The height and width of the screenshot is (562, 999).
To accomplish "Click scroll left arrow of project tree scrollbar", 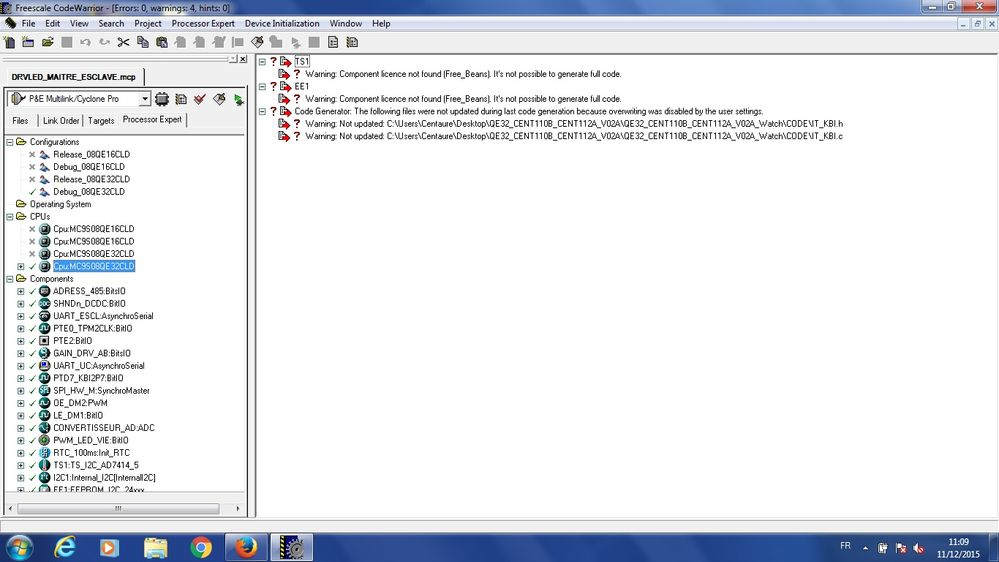I will (10, 508).
